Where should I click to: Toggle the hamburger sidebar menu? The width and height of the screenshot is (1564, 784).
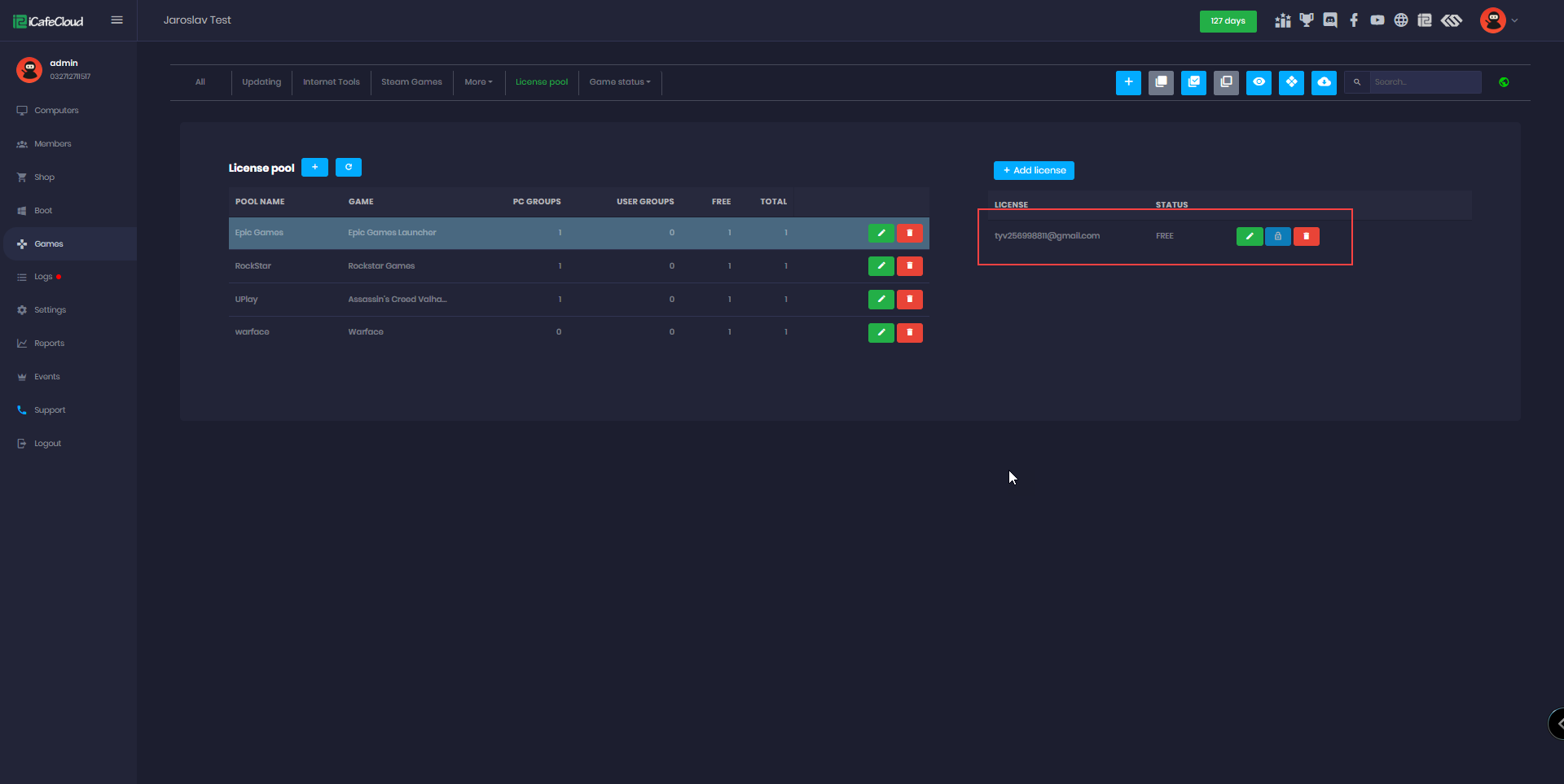pos(117,20)
